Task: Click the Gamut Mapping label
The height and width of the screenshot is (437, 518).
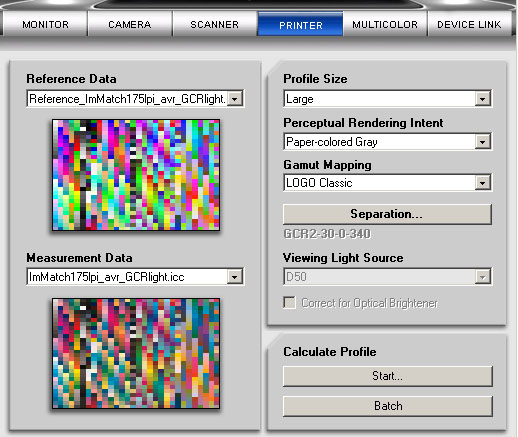Action: (x=327, y=165)
